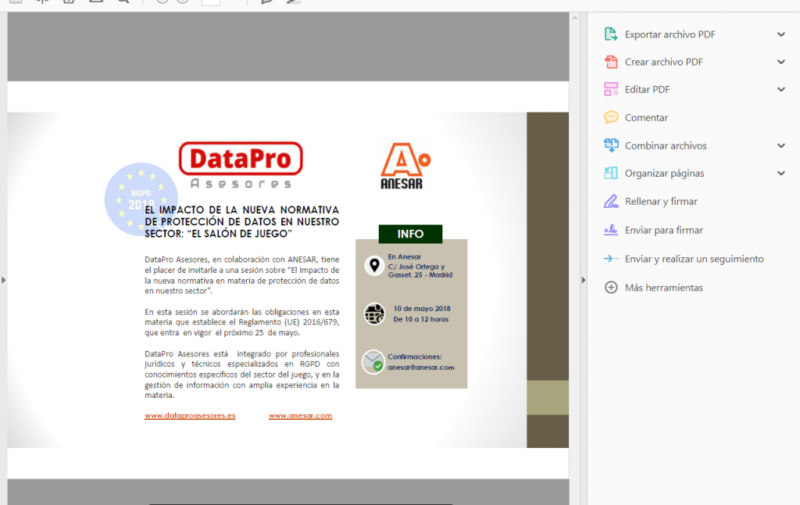This screenshot has height=505, width=800.
Task: Click the INFO green header label
Action: click(x=410, y=234)
